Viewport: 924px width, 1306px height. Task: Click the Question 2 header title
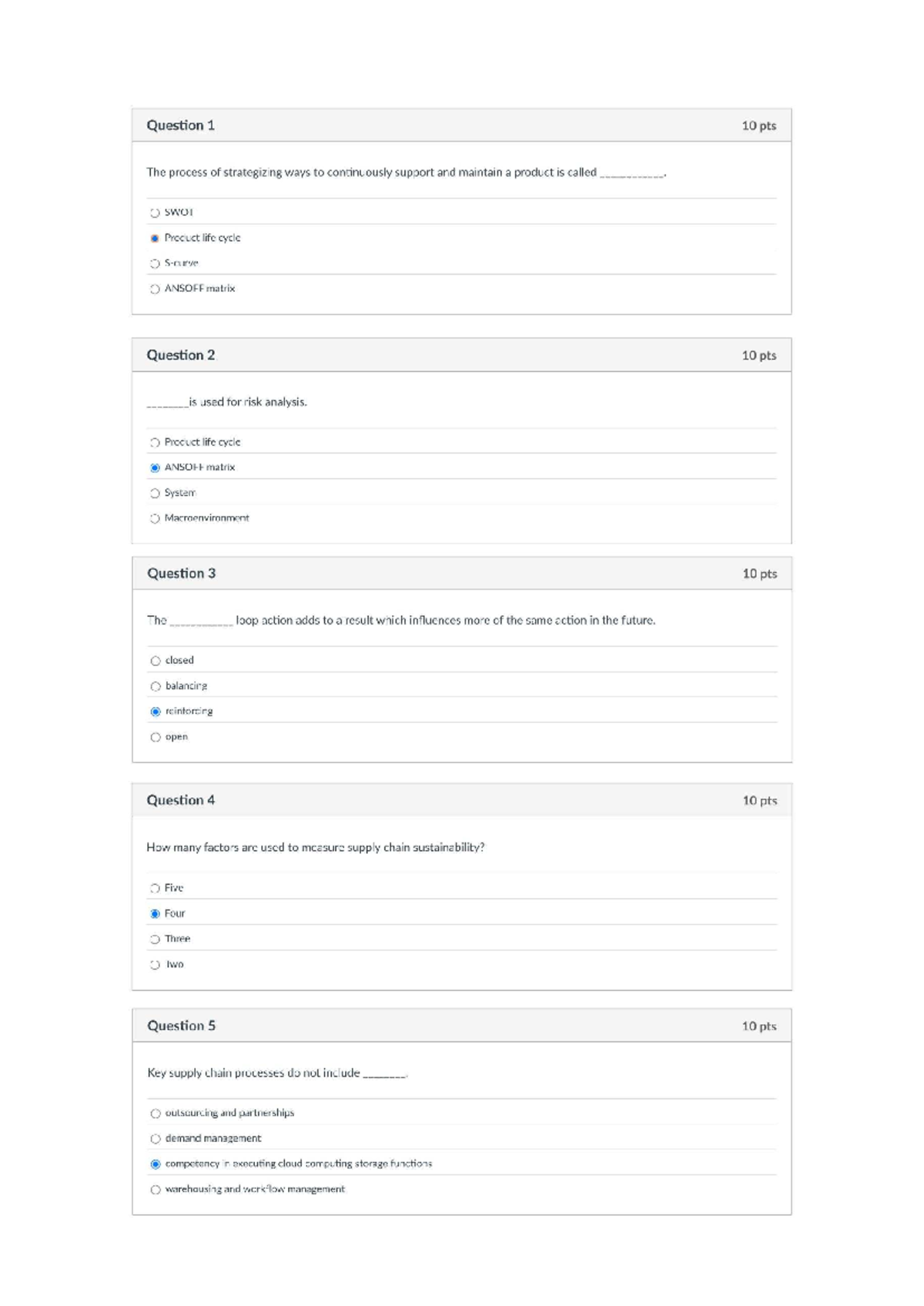[181, 355]
